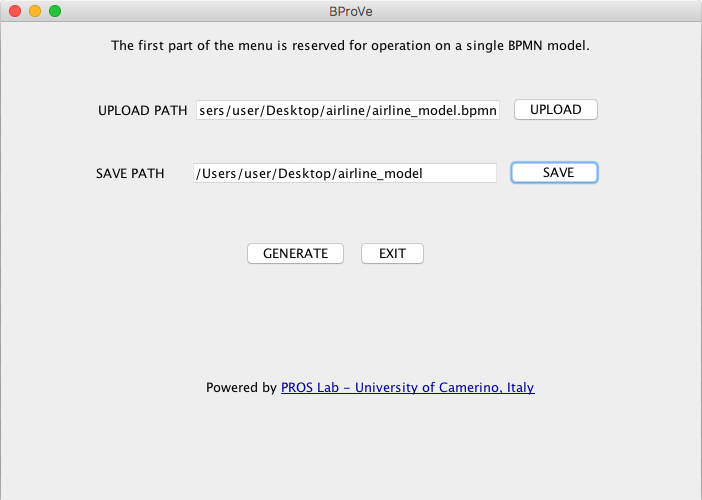This screenshot has height=500, width=702.
Task: Click the UPLOAD PATH label
Action: [142, 111]
